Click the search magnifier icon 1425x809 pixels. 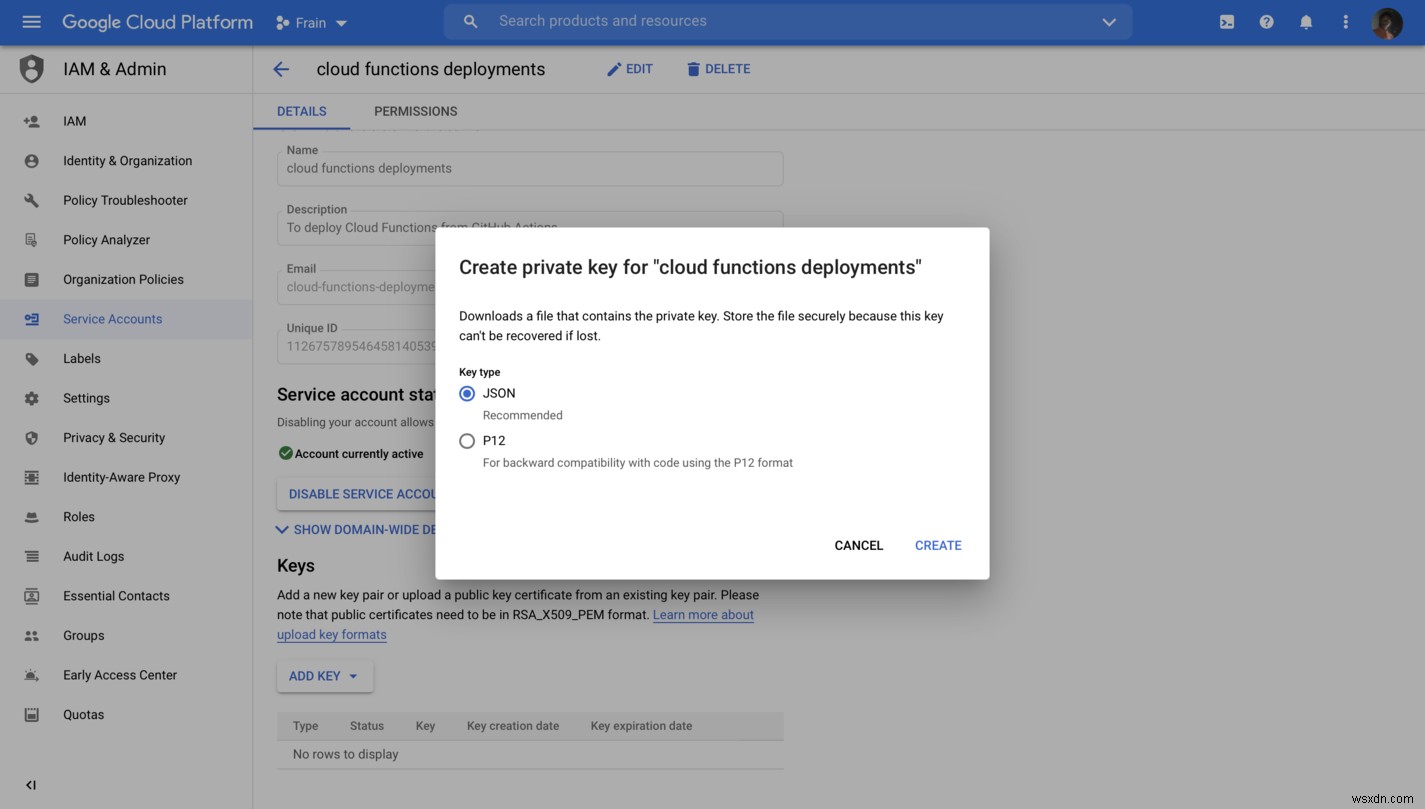pos(468,20)
